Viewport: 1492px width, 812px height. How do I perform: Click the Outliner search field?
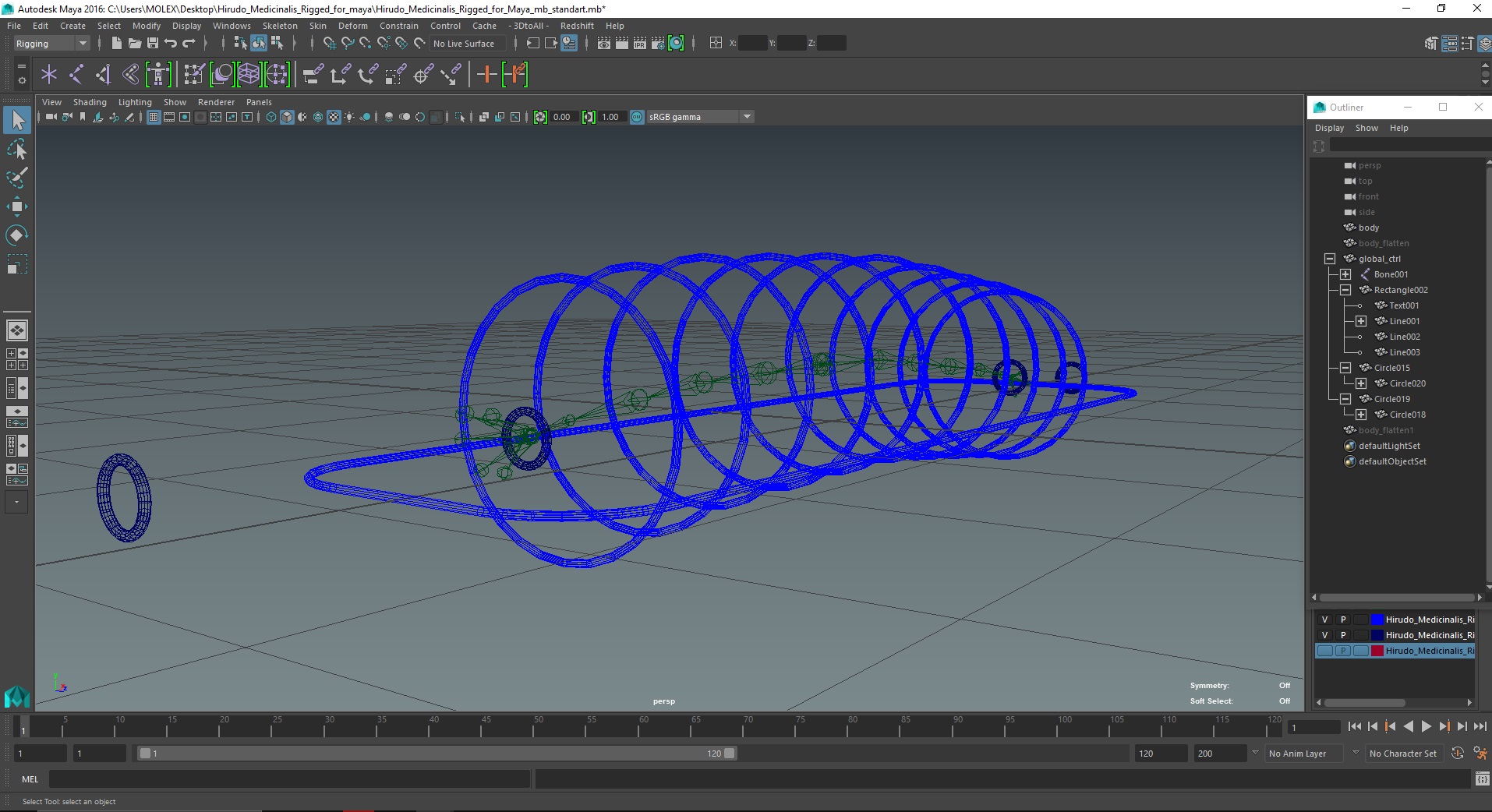tap(1409, 146)
